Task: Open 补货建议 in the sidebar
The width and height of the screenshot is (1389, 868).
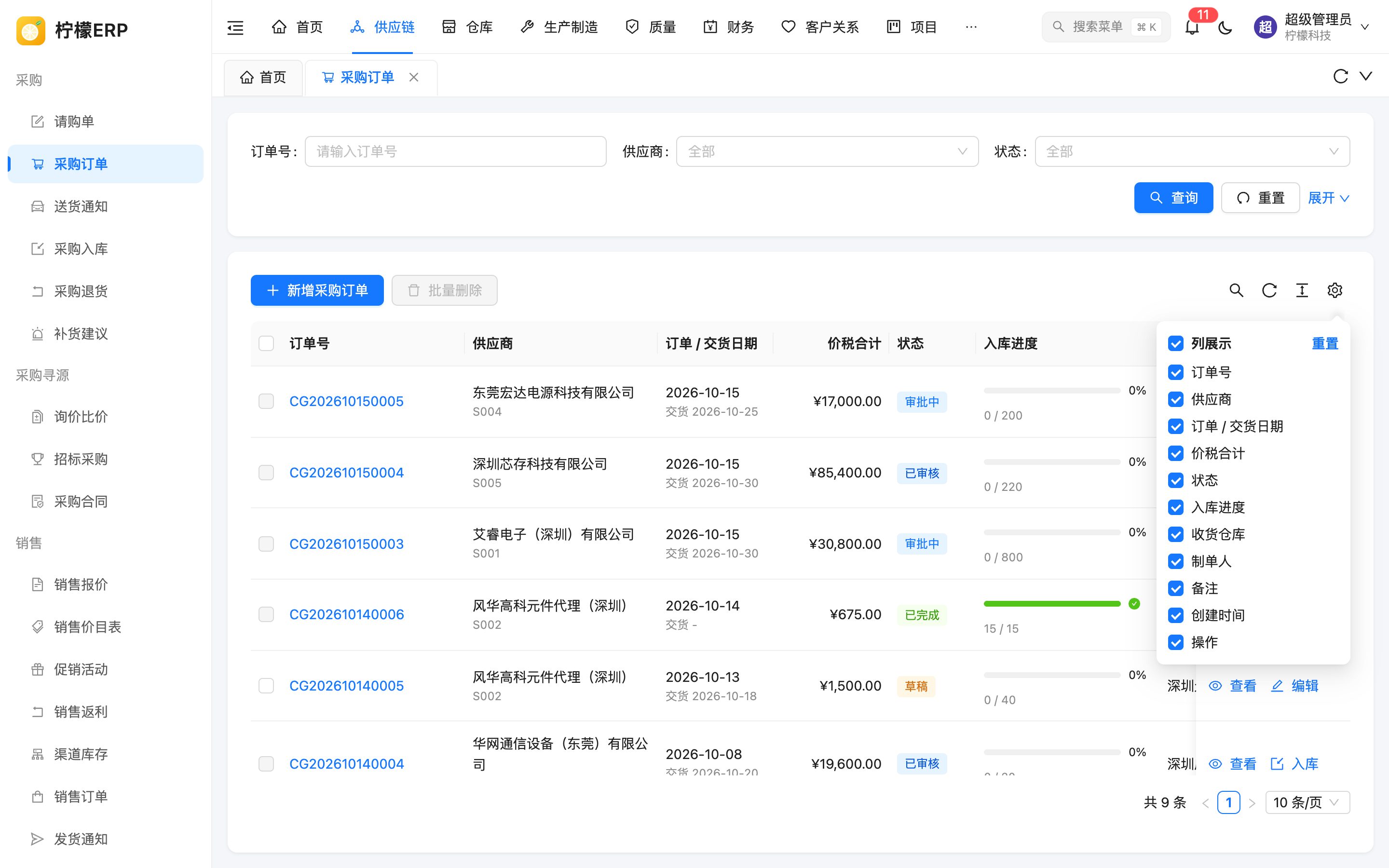Action: [x=106, y=334]
